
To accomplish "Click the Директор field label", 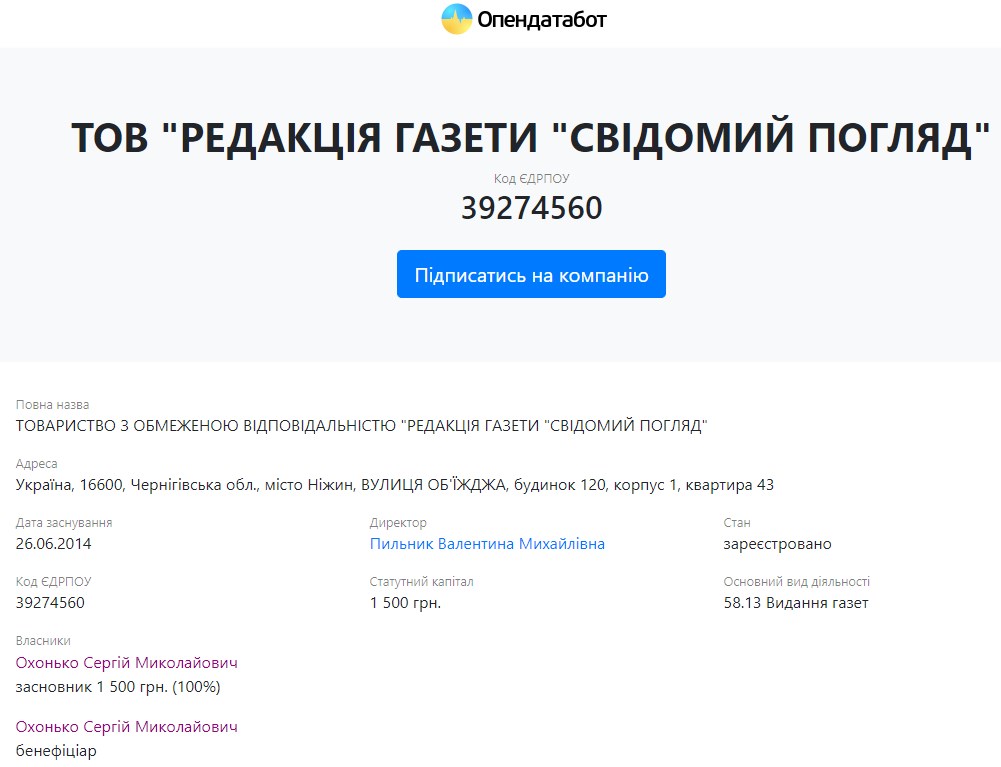I will pos(398,523).
